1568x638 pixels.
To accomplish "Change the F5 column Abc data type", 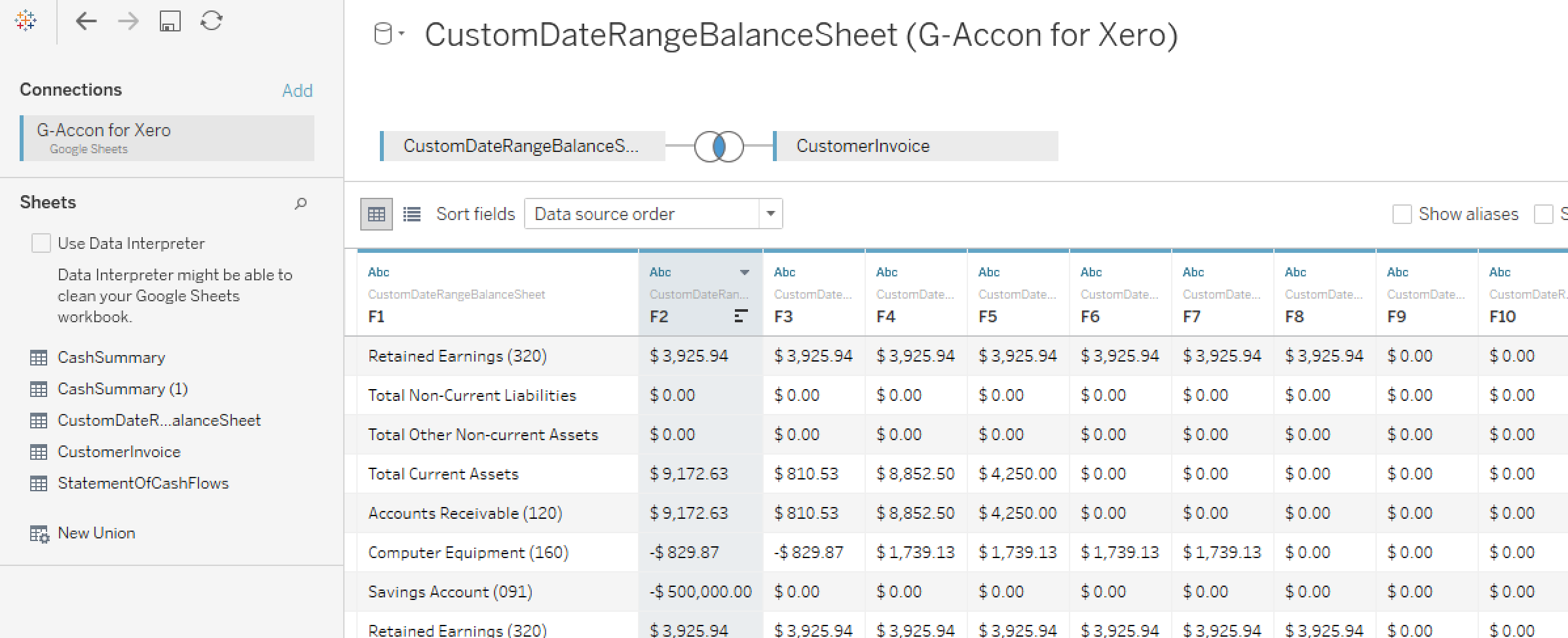I will coord(989,272).
